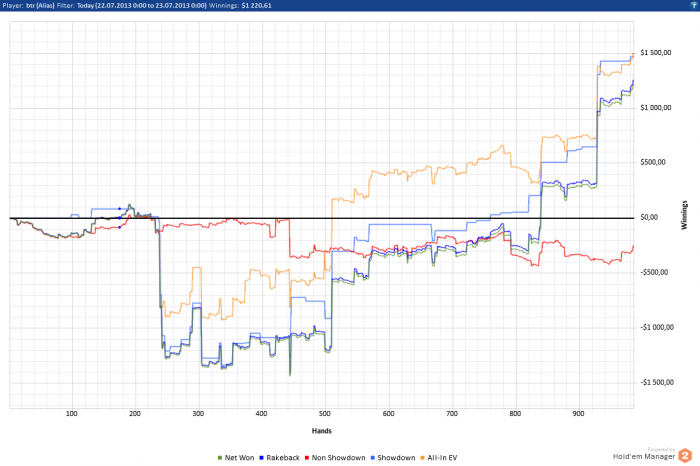This screenshot has height=466, width=700.
Task: Click the 300 hands x-axis label
Action: [x=198, y=414]
